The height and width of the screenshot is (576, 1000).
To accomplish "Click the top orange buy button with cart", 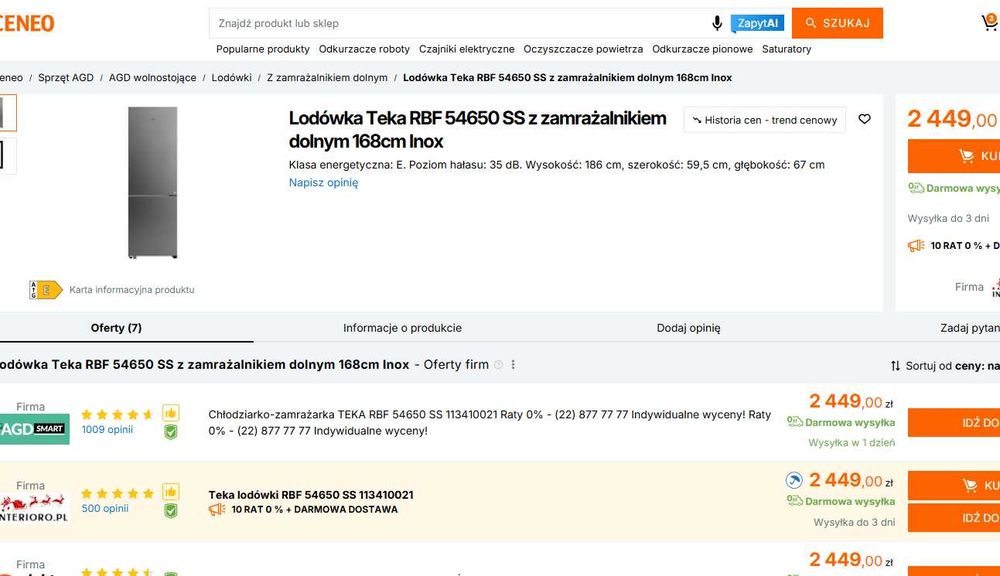I will 954,156.
